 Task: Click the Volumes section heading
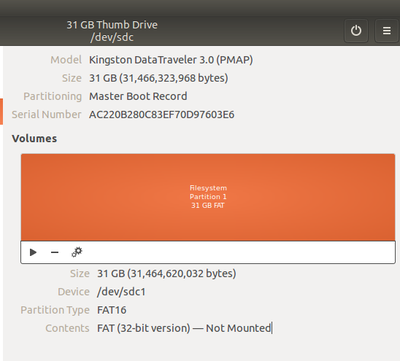(34, 138)
